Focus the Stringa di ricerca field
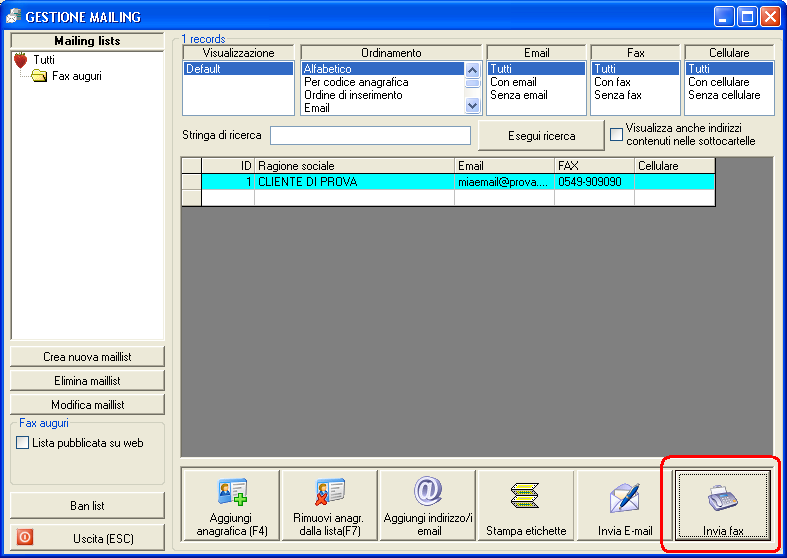Screen dimensions: 787x558 coord(370,135)
